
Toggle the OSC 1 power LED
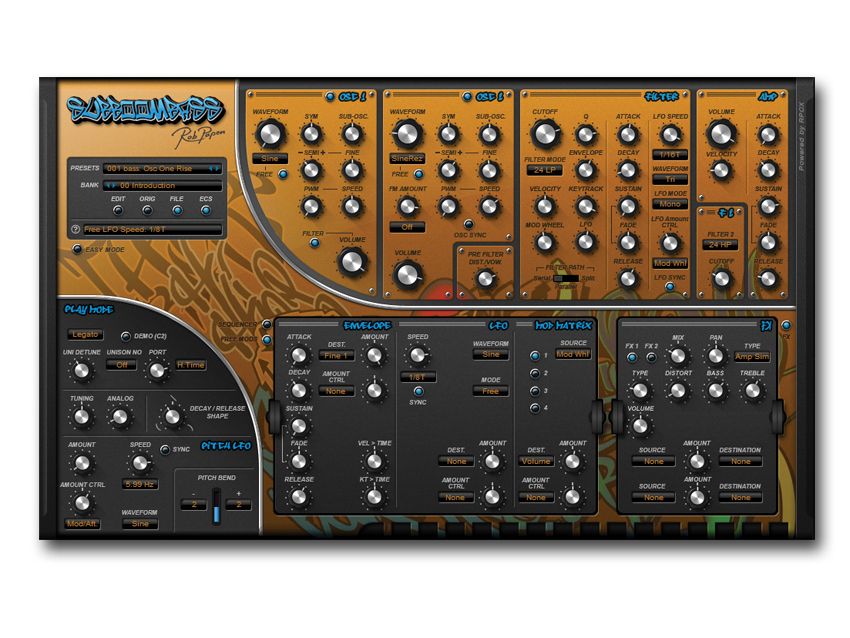(x=330, y=97)
